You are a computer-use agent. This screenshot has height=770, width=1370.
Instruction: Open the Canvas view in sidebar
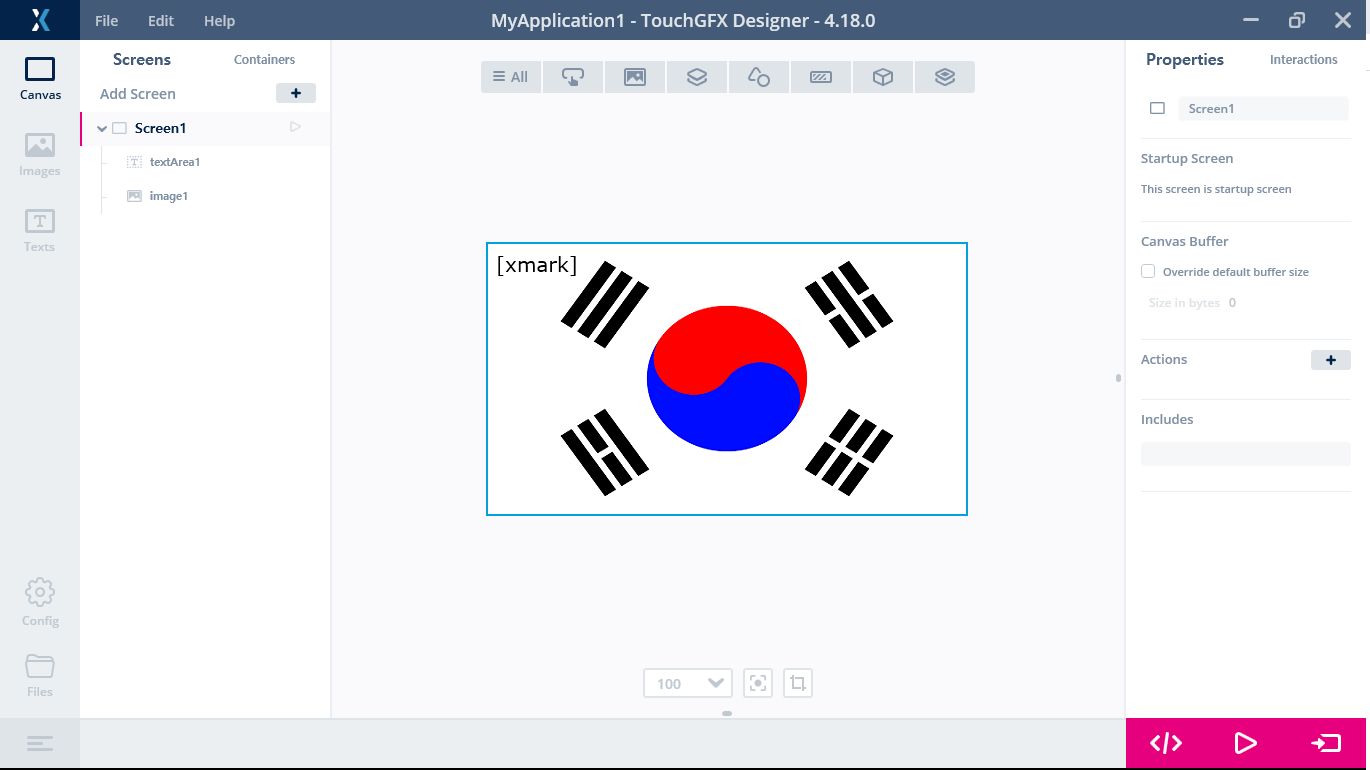(40, 79)
